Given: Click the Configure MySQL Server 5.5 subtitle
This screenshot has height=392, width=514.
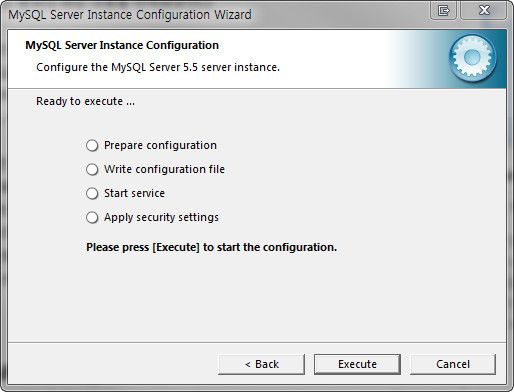Looking at the screenshot, I should pos(158,67).
